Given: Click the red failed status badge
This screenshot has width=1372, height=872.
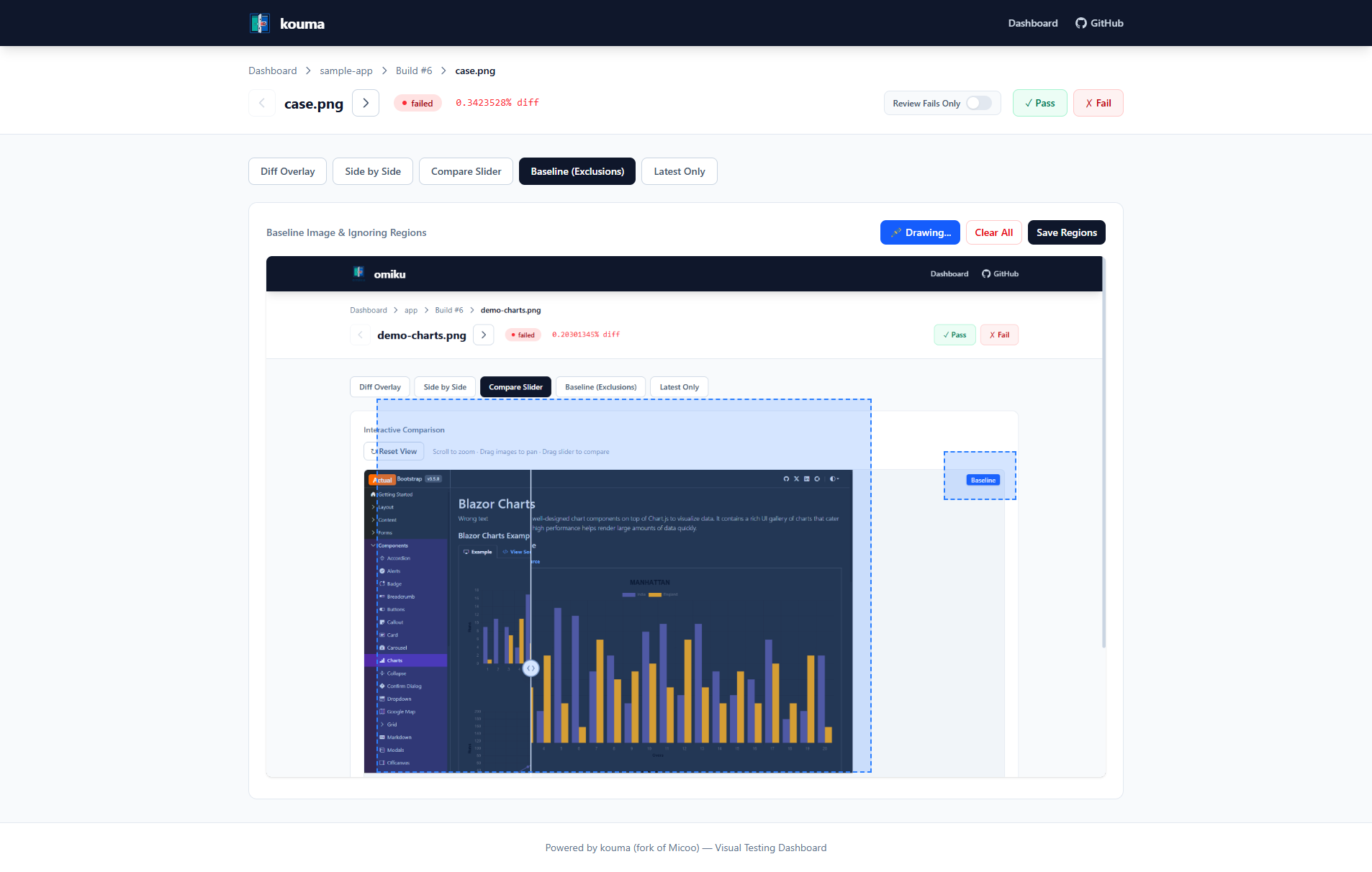Looking at the screenshot, I should pos(418,103).
